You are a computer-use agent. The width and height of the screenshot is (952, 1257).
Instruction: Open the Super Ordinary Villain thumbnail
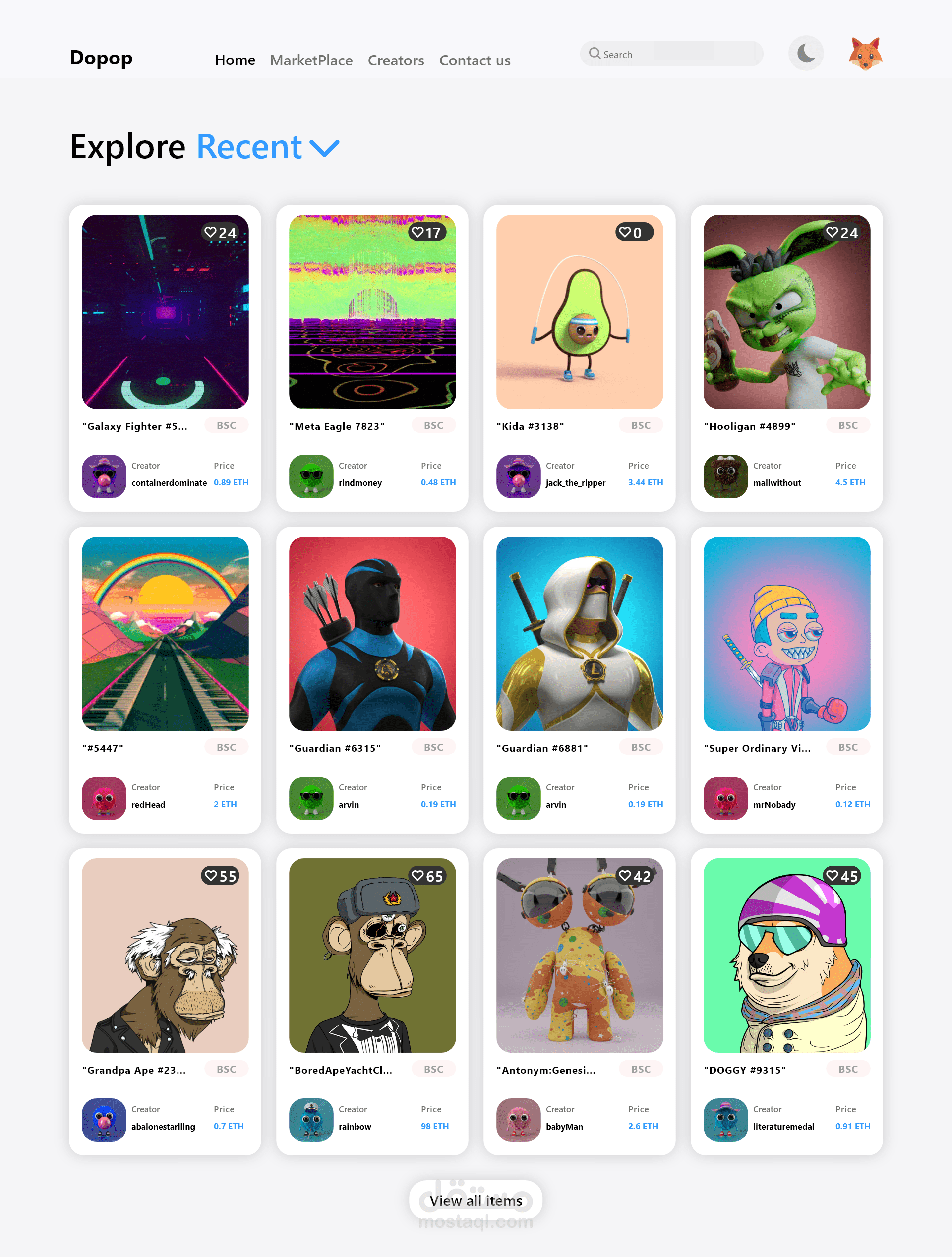(x=786, y=633)
